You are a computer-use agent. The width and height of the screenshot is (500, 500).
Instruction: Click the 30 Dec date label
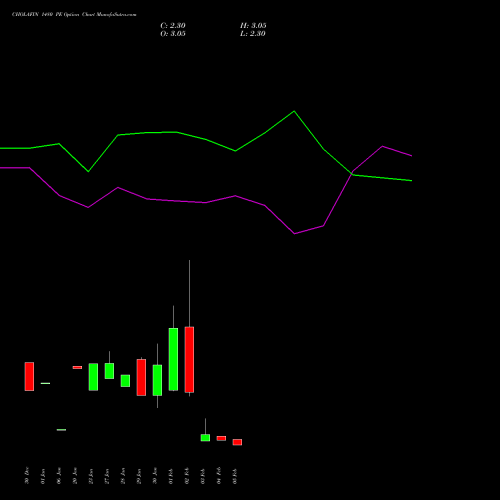tap(27, 475)
